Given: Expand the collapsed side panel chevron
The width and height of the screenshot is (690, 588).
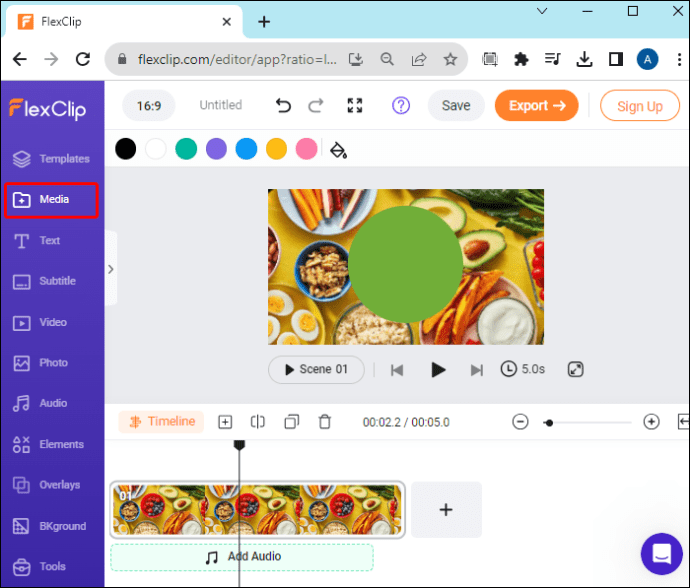Looking at the screenshot, I should [111, 269].
